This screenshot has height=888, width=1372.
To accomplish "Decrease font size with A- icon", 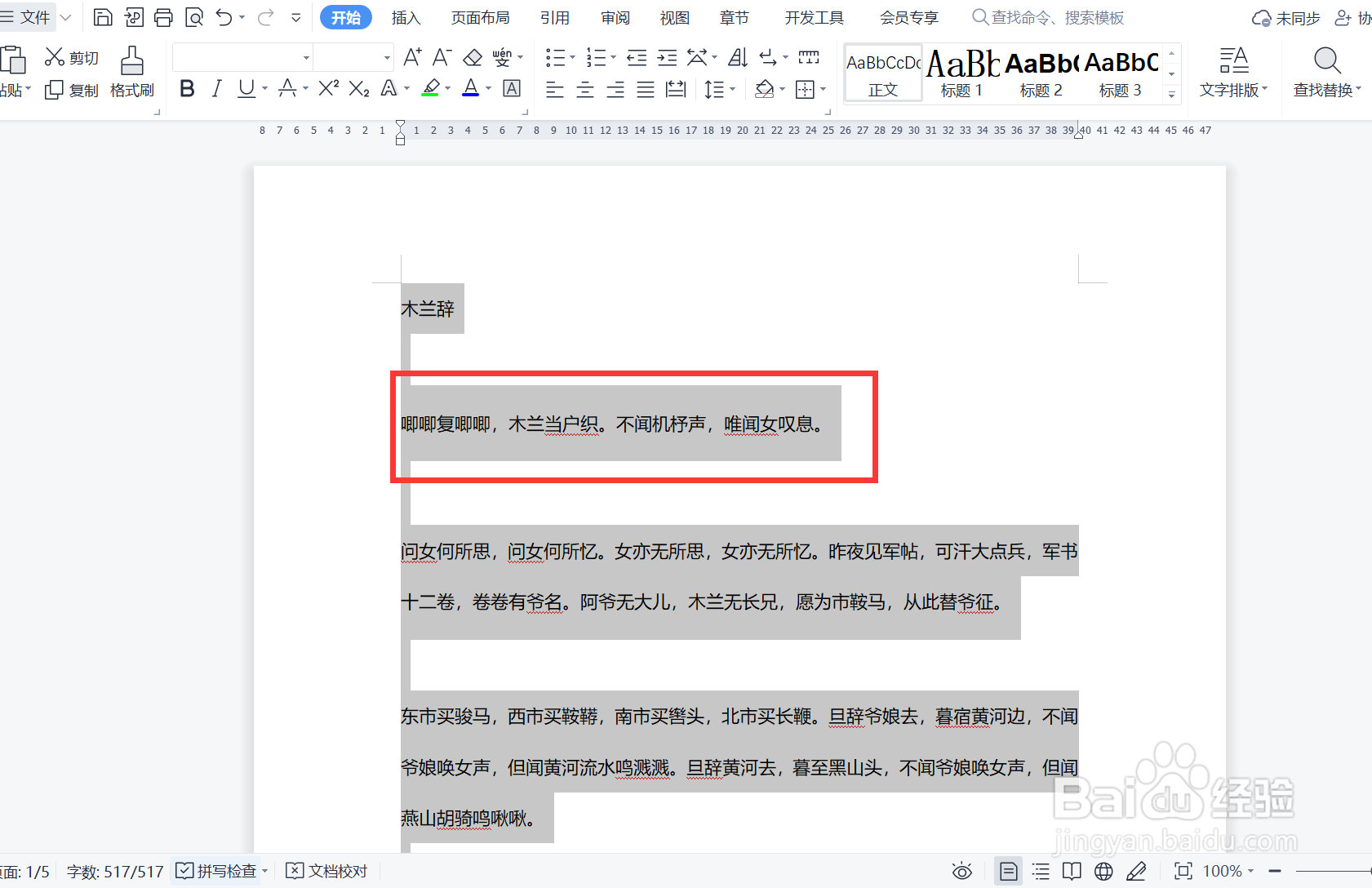I will (x=442, y=57).
